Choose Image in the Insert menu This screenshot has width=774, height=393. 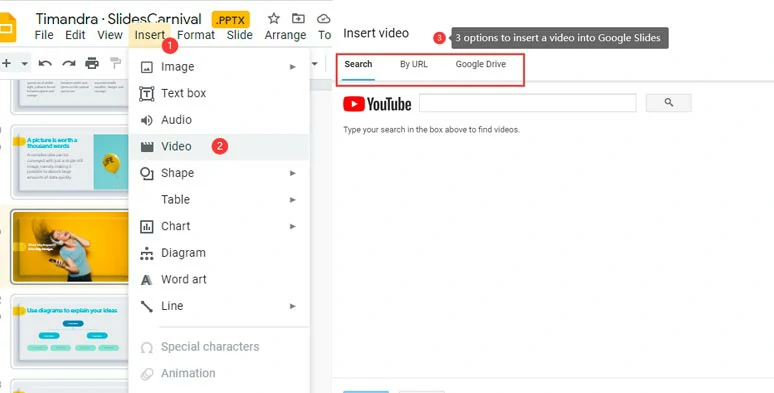coord(219,67)
